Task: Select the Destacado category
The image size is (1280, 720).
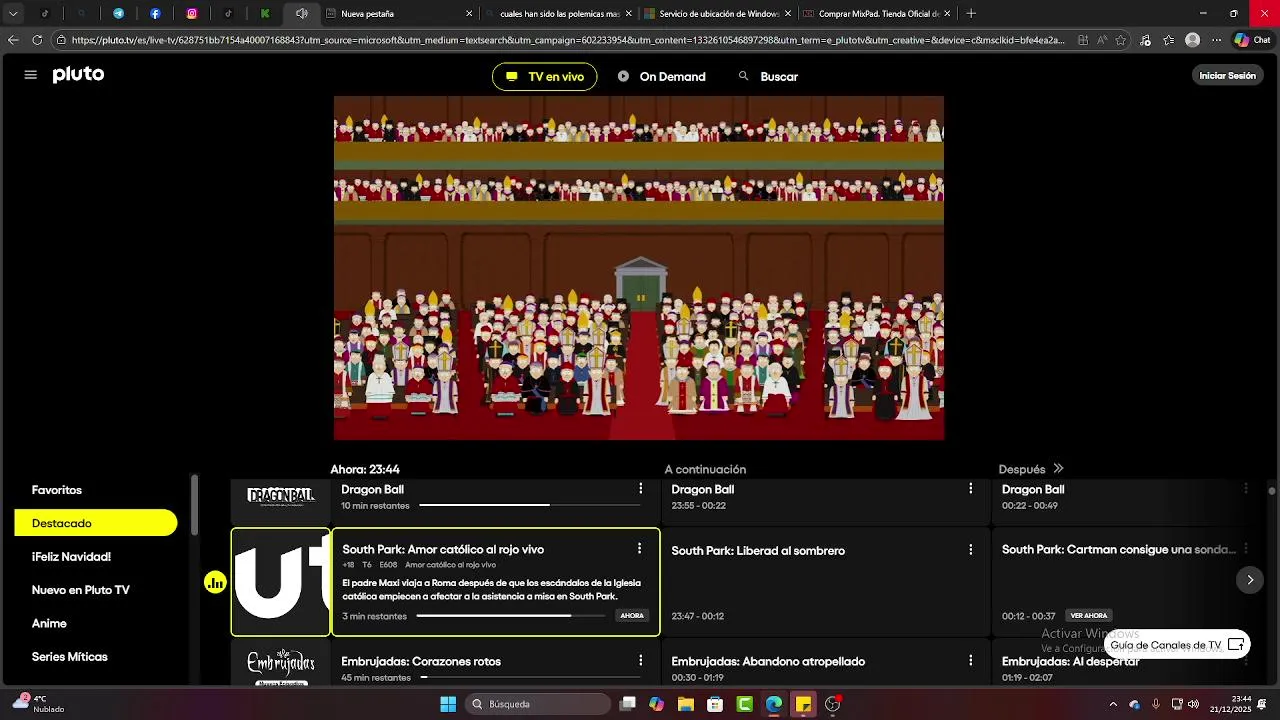Action: click(96, 523)
